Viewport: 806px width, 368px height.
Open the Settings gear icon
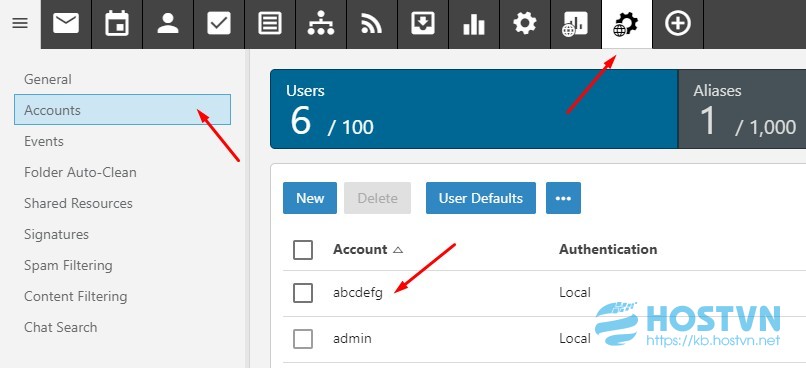pos(525,24)
